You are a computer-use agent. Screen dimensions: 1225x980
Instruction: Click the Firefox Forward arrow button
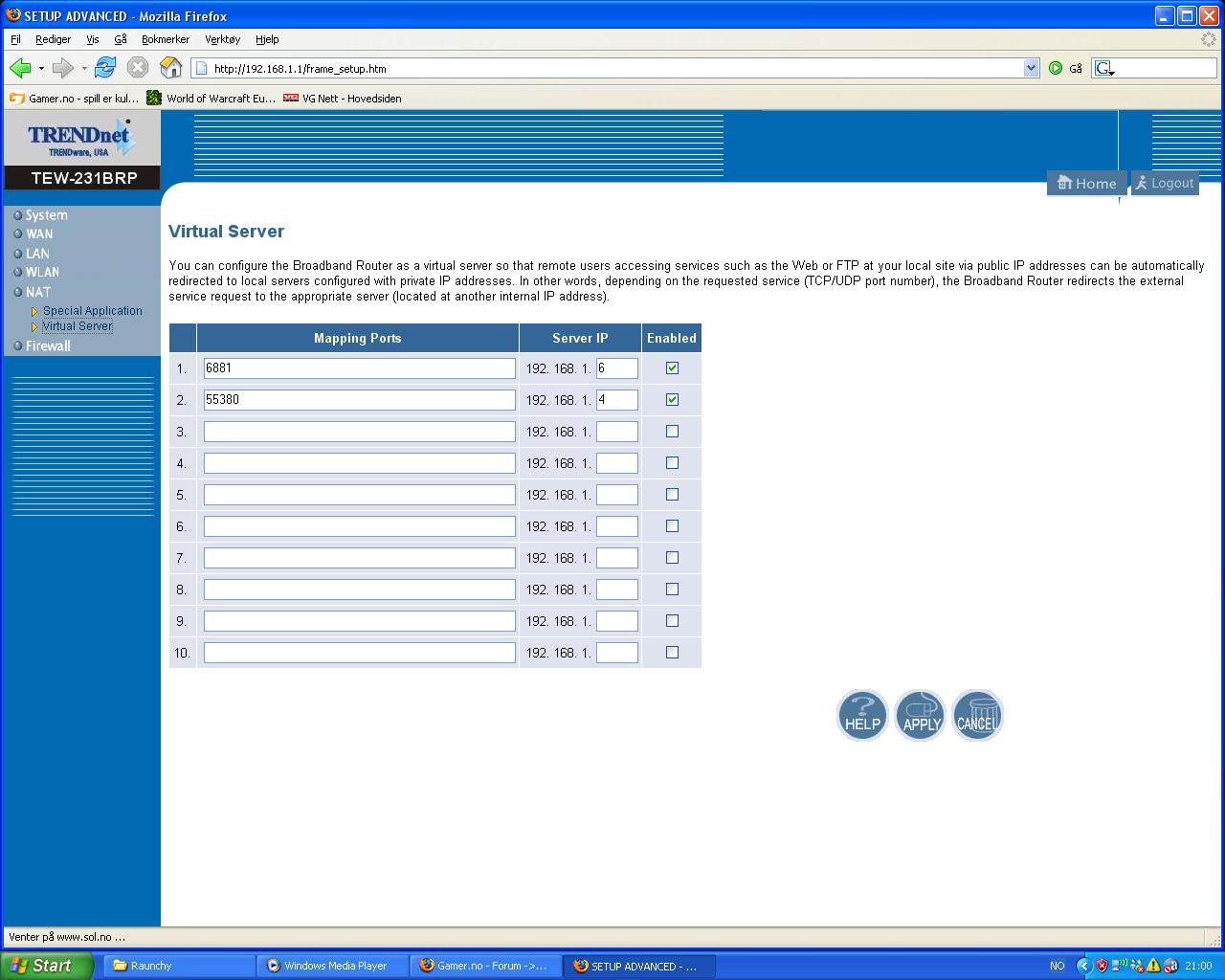pyautogui.click(x=63, y=68)
